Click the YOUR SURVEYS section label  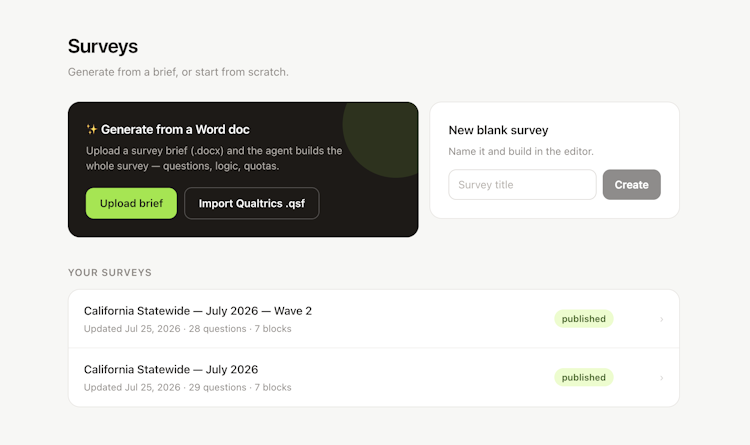(x=110, y=273)
